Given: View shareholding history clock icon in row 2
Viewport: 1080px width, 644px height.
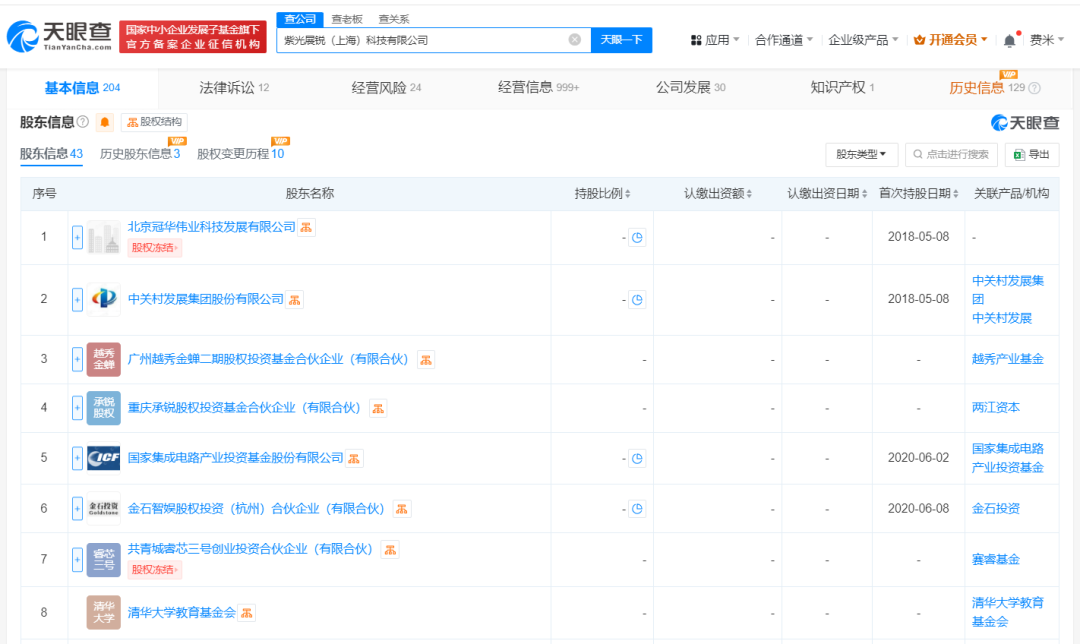Looking at the screenshot, I should (637, 300).
